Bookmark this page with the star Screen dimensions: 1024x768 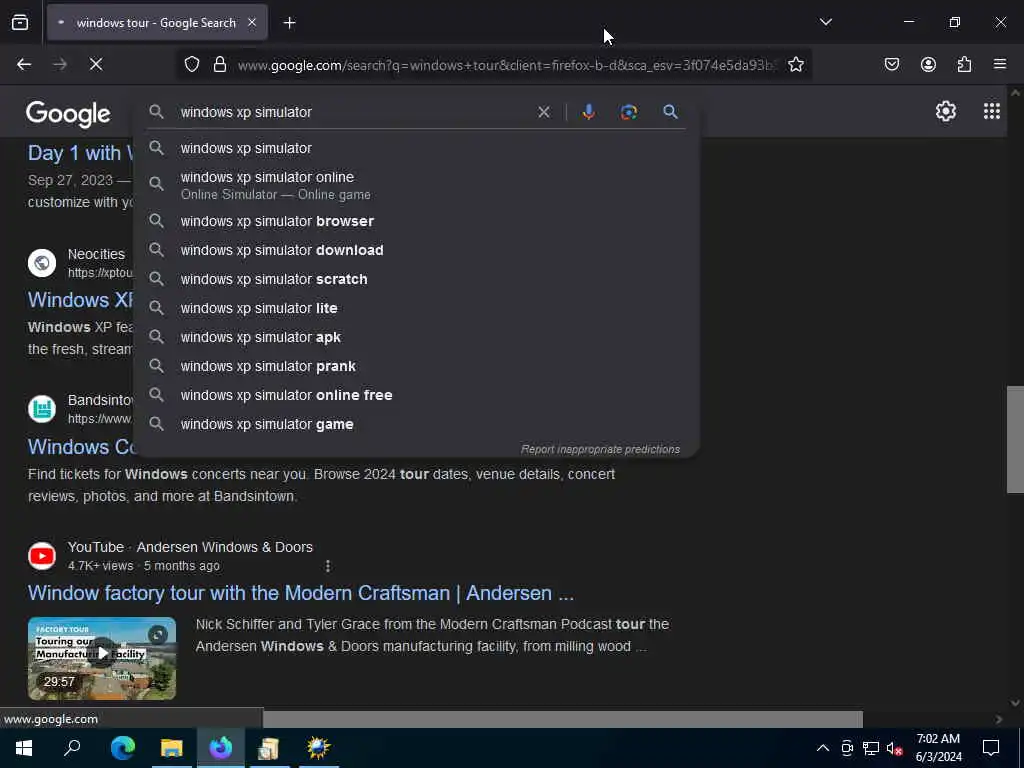click(795, 65)
